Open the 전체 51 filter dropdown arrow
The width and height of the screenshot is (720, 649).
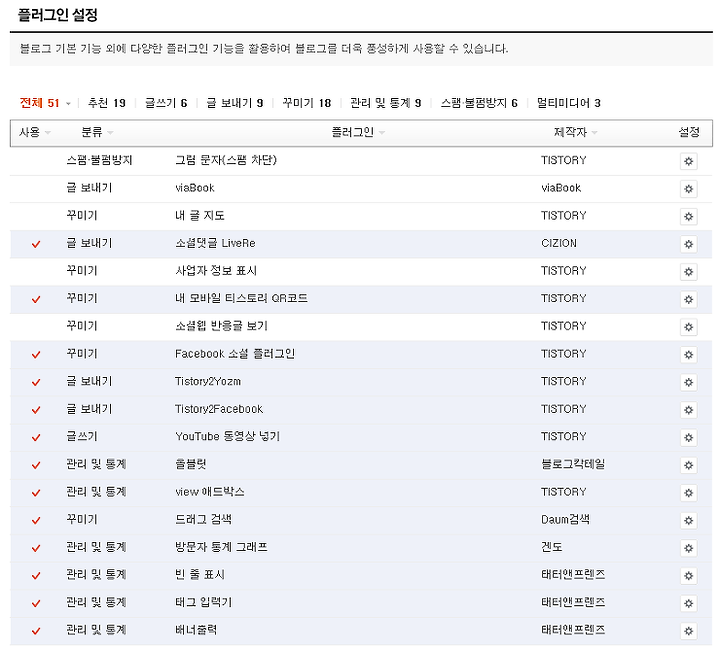[68, 104]
